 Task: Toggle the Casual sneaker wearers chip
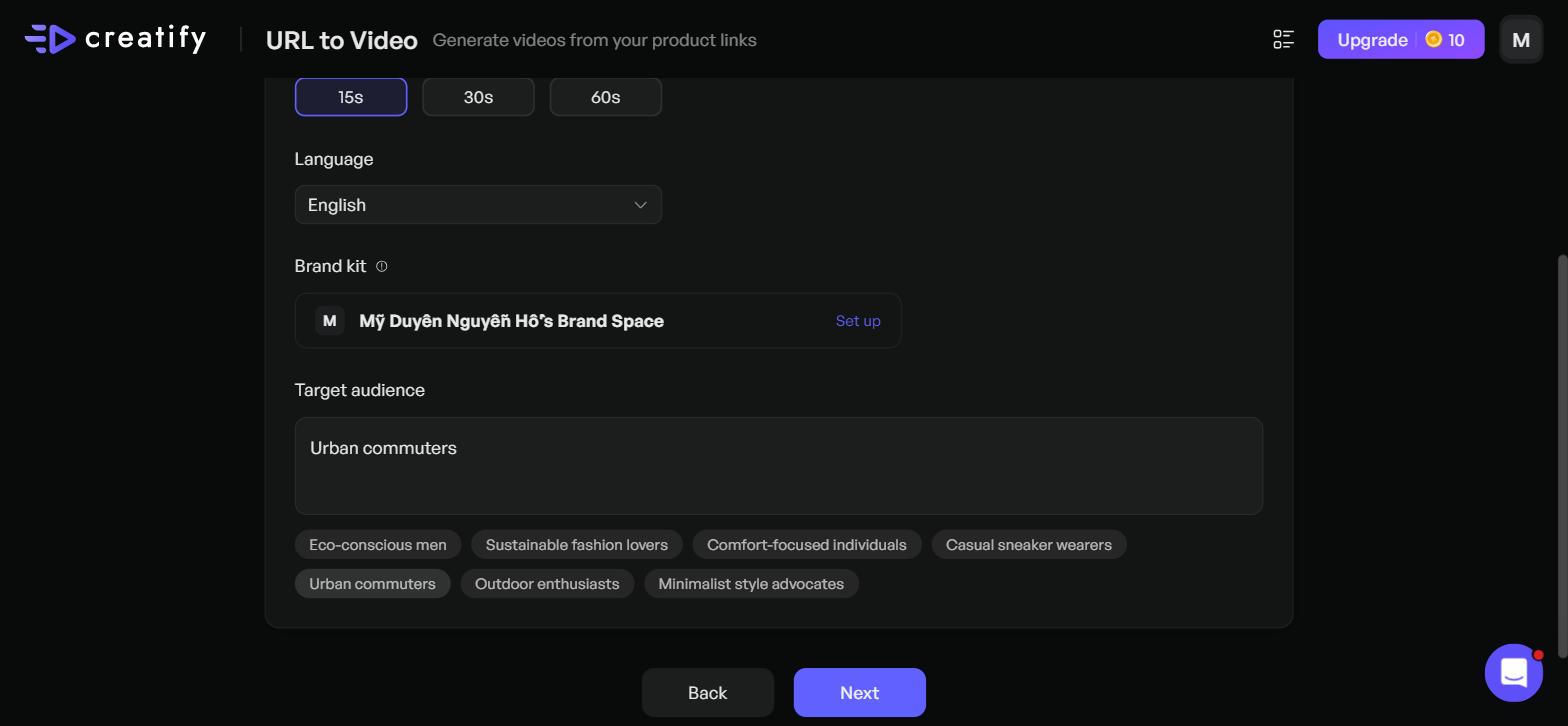click(x=1029, y=545)
